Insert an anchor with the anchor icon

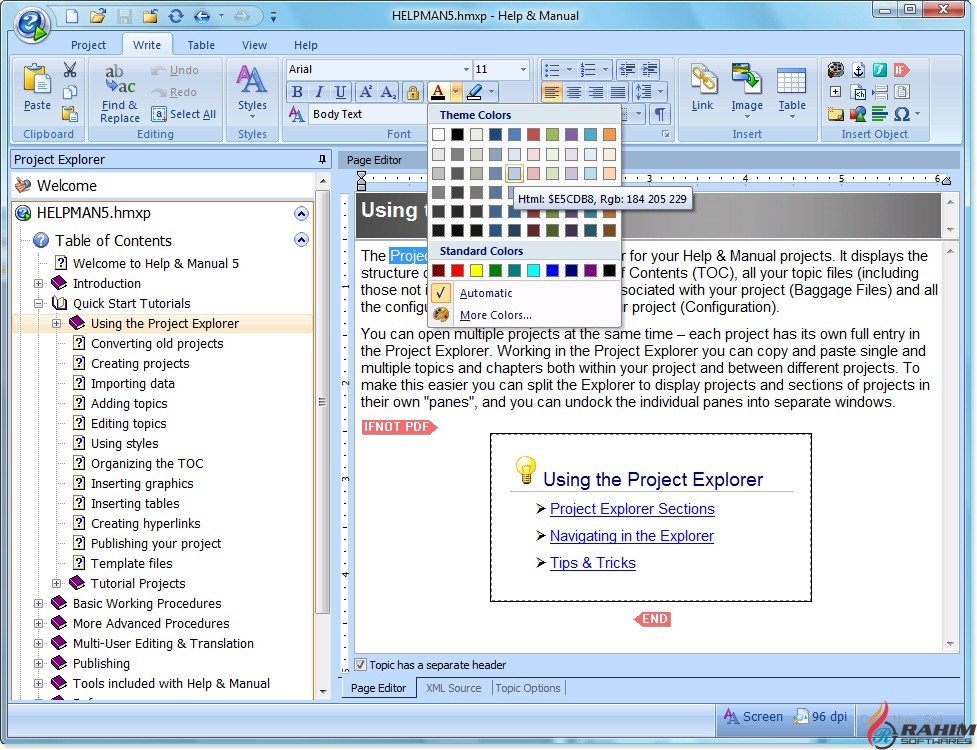[x=859, y=70]
